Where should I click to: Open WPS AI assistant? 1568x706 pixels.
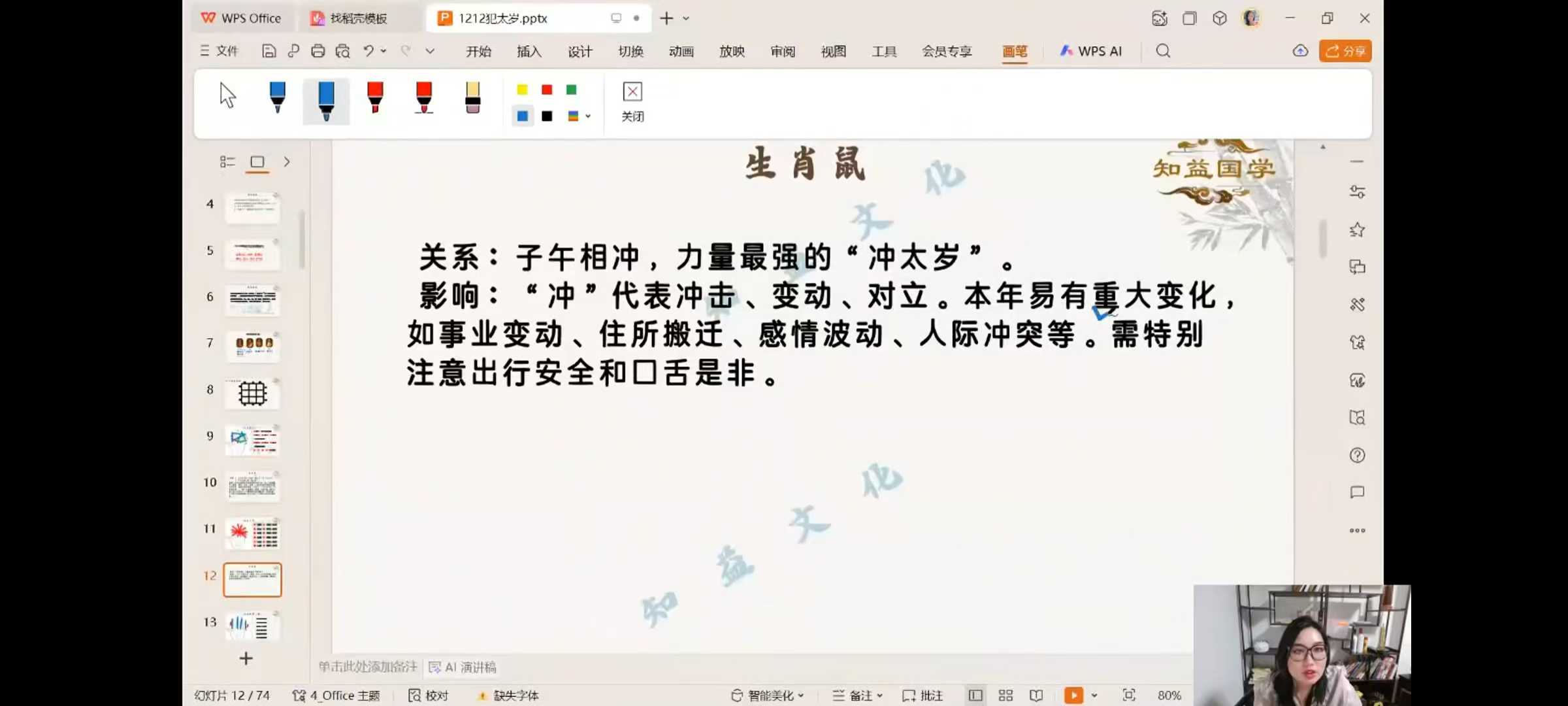(x=1091, y=51)
